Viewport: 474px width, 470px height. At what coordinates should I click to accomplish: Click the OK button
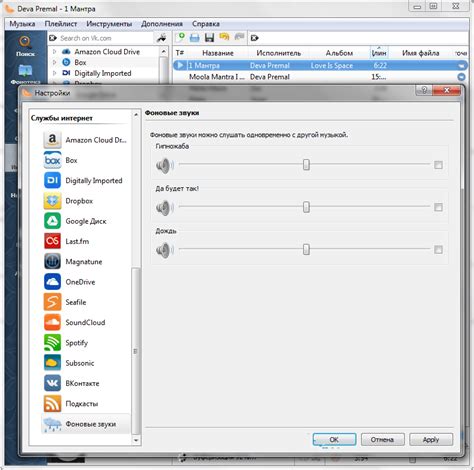(x=334, y=439)
